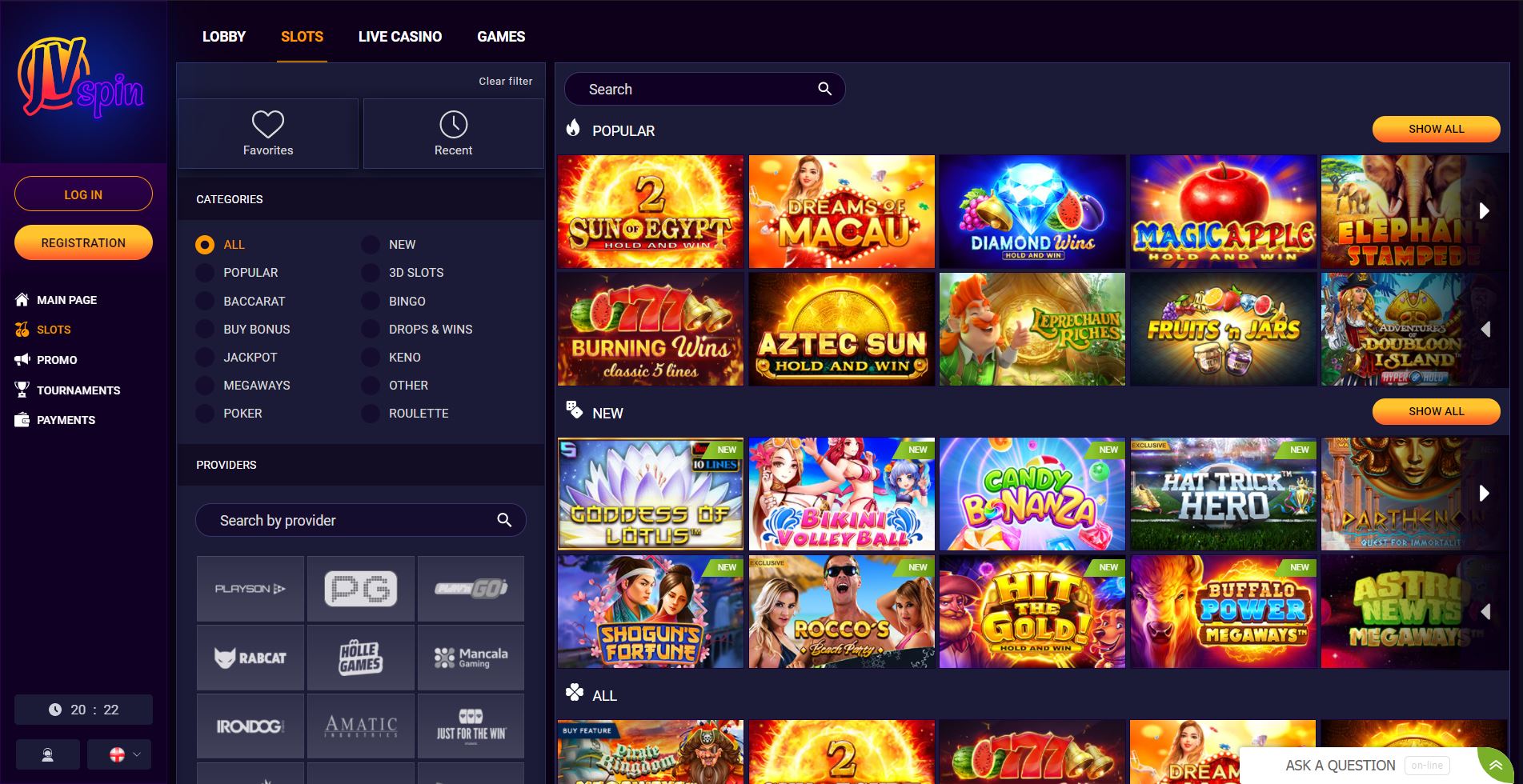Screen dimensions: 1523x784
Task: Open the Buffalo Power Megaways thumbnail
Action: point(1224,612)
